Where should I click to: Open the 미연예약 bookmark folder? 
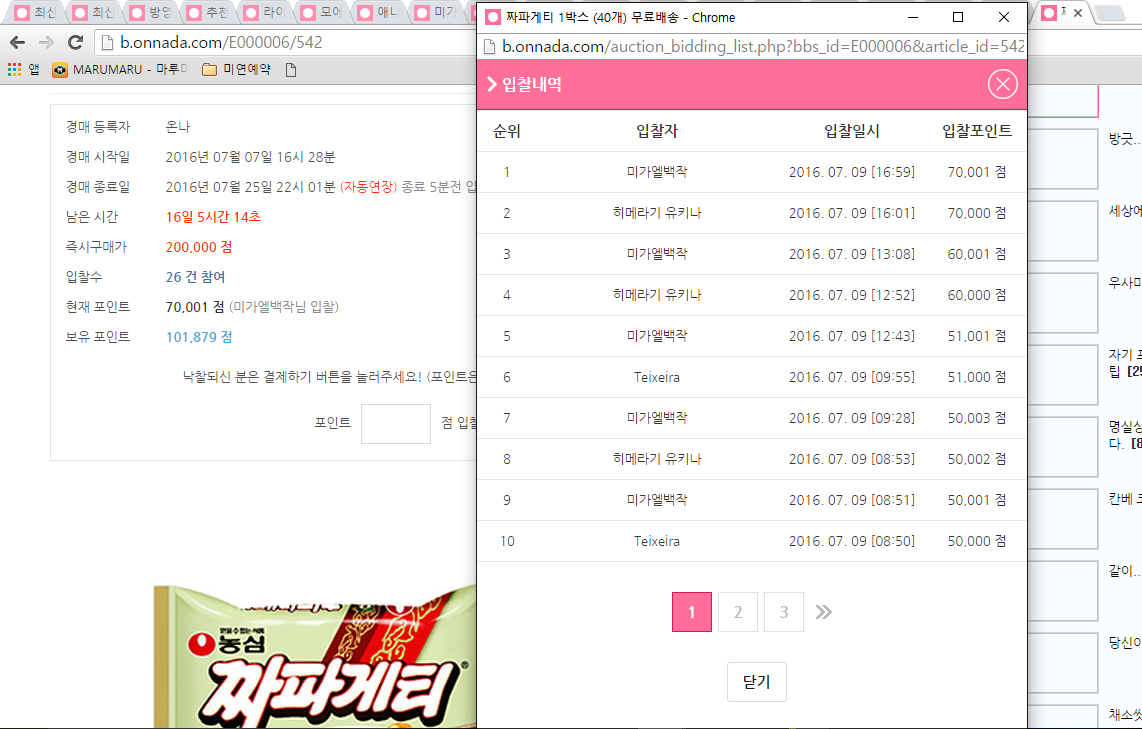pyautogui.click(x=236, y=70)
